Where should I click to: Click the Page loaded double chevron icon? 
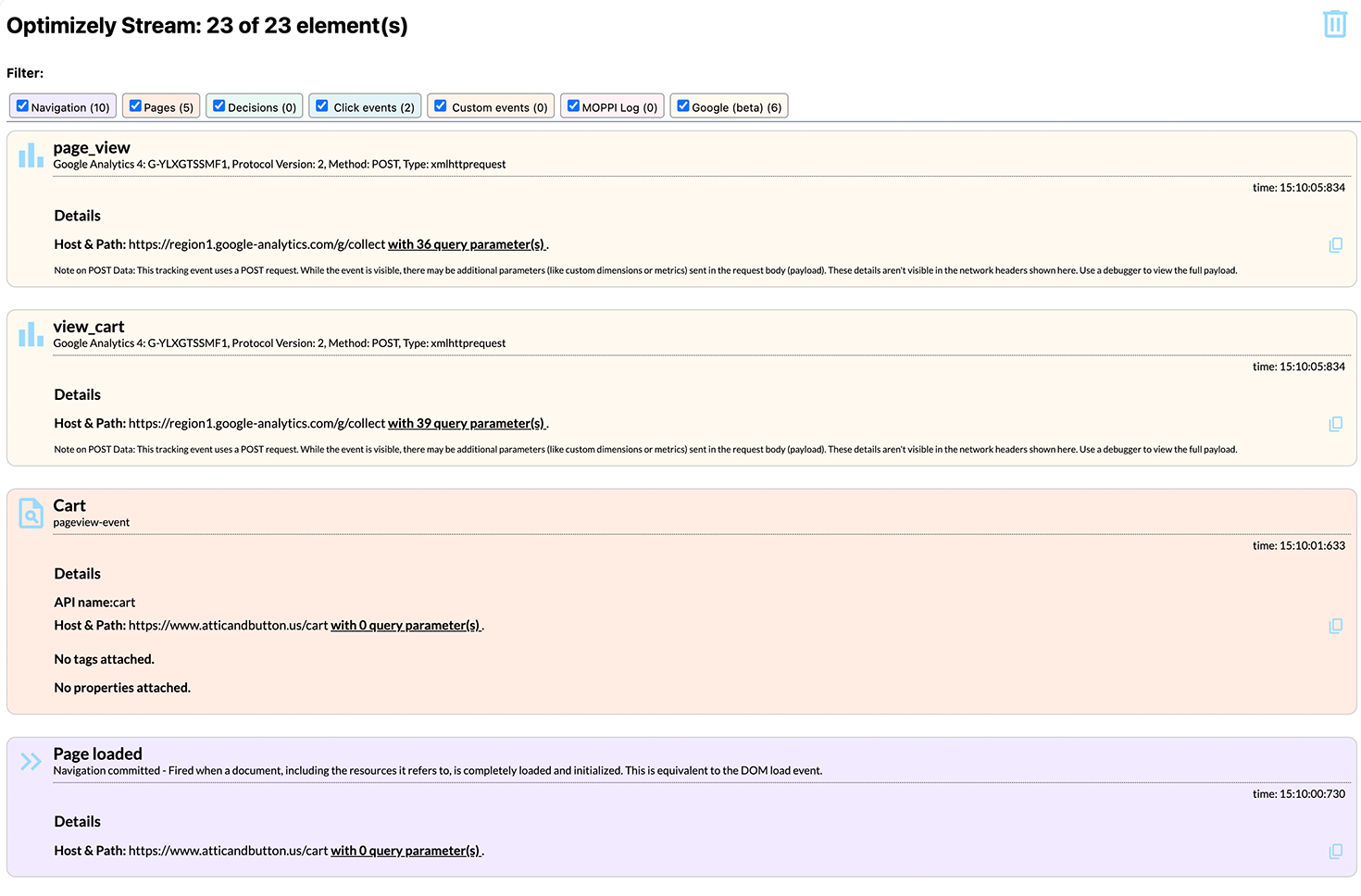tap(31, 762)
